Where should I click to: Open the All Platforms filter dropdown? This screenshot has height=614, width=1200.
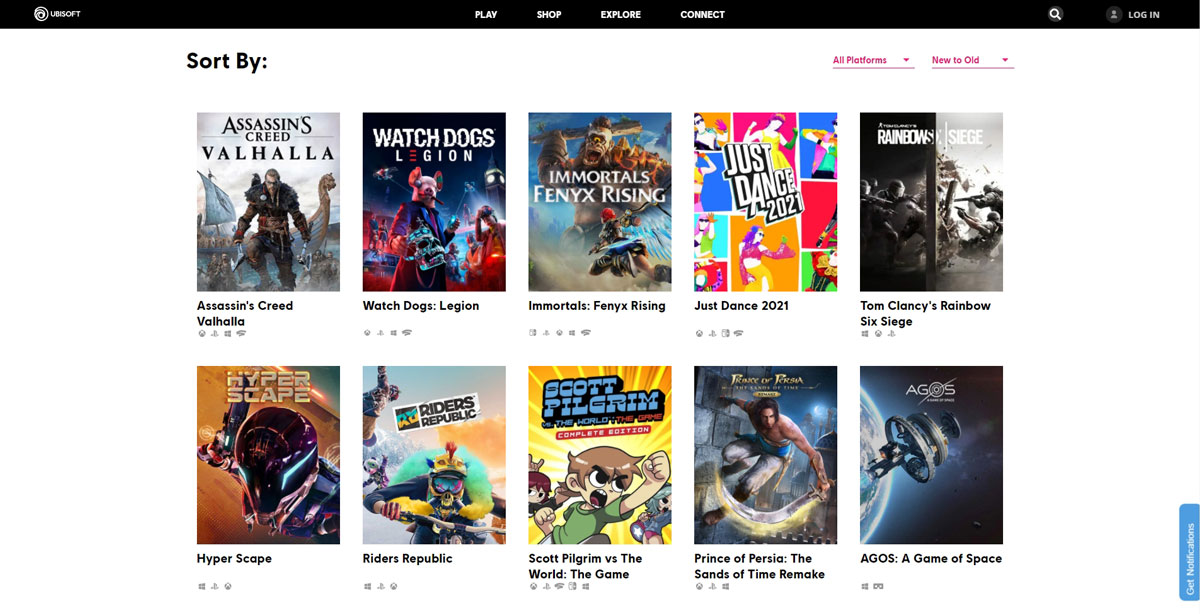(873, 60)
